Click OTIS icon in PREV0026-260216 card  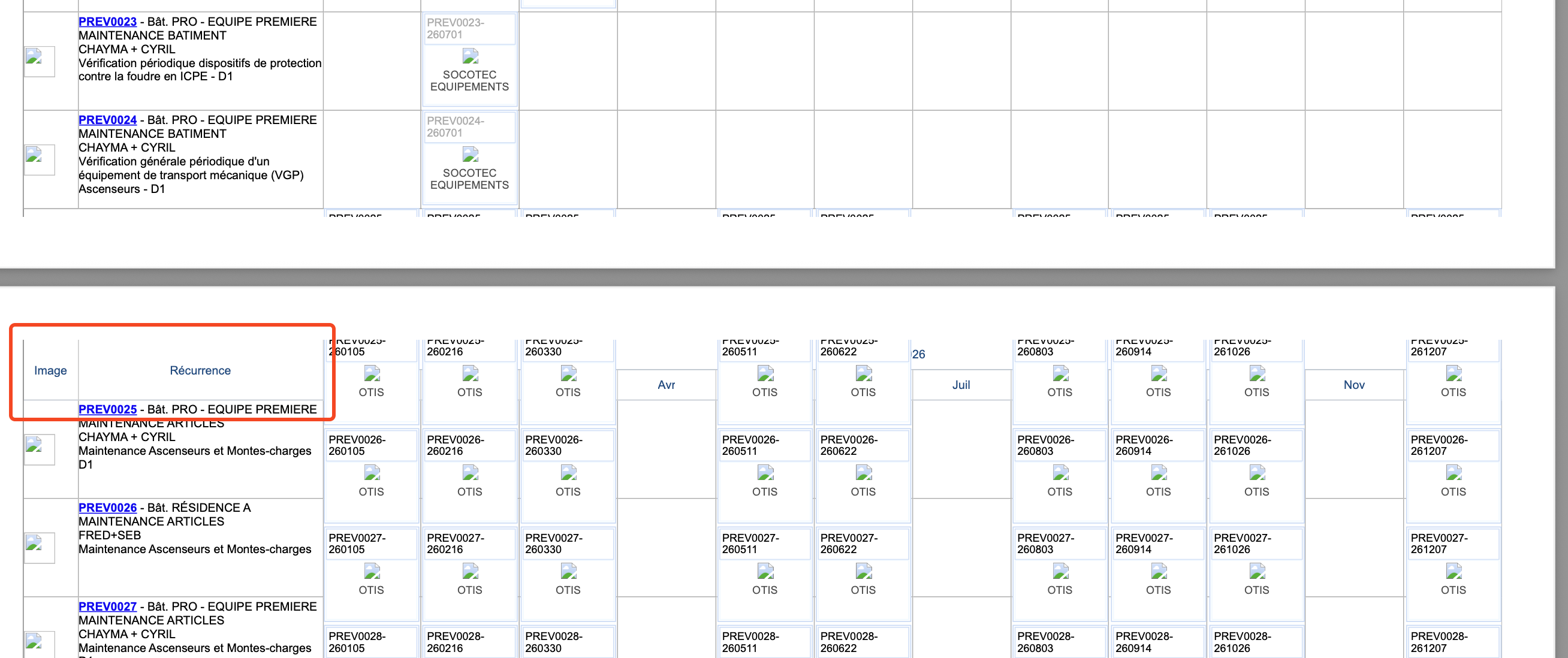coord(470,472)
